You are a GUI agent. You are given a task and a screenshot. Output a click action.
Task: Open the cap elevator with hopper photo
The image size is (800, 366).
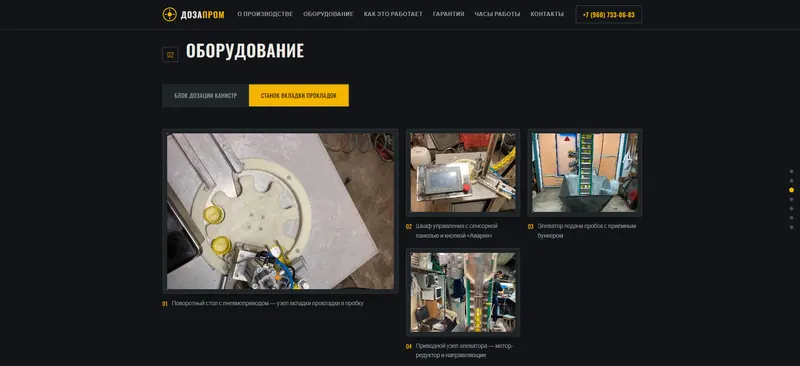point(585,173)
